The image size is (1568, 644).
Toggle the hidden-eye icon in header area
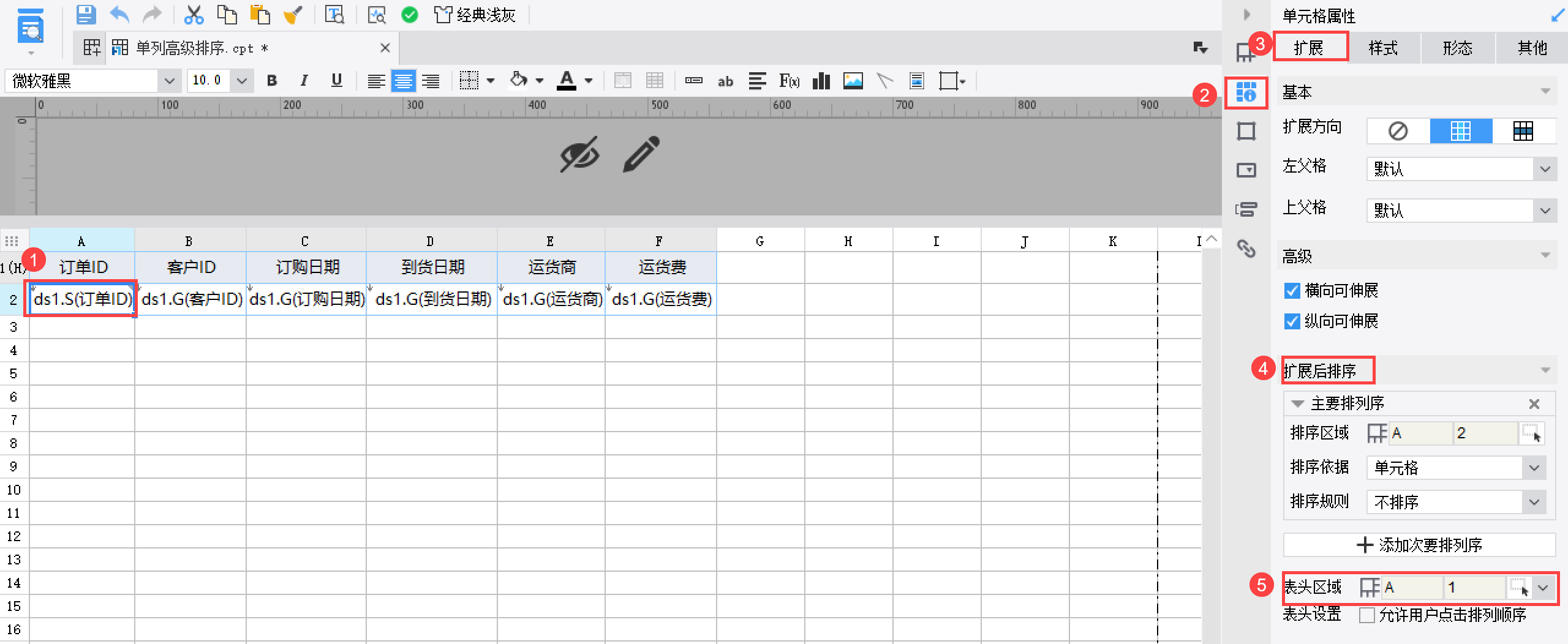click(579, 154)
